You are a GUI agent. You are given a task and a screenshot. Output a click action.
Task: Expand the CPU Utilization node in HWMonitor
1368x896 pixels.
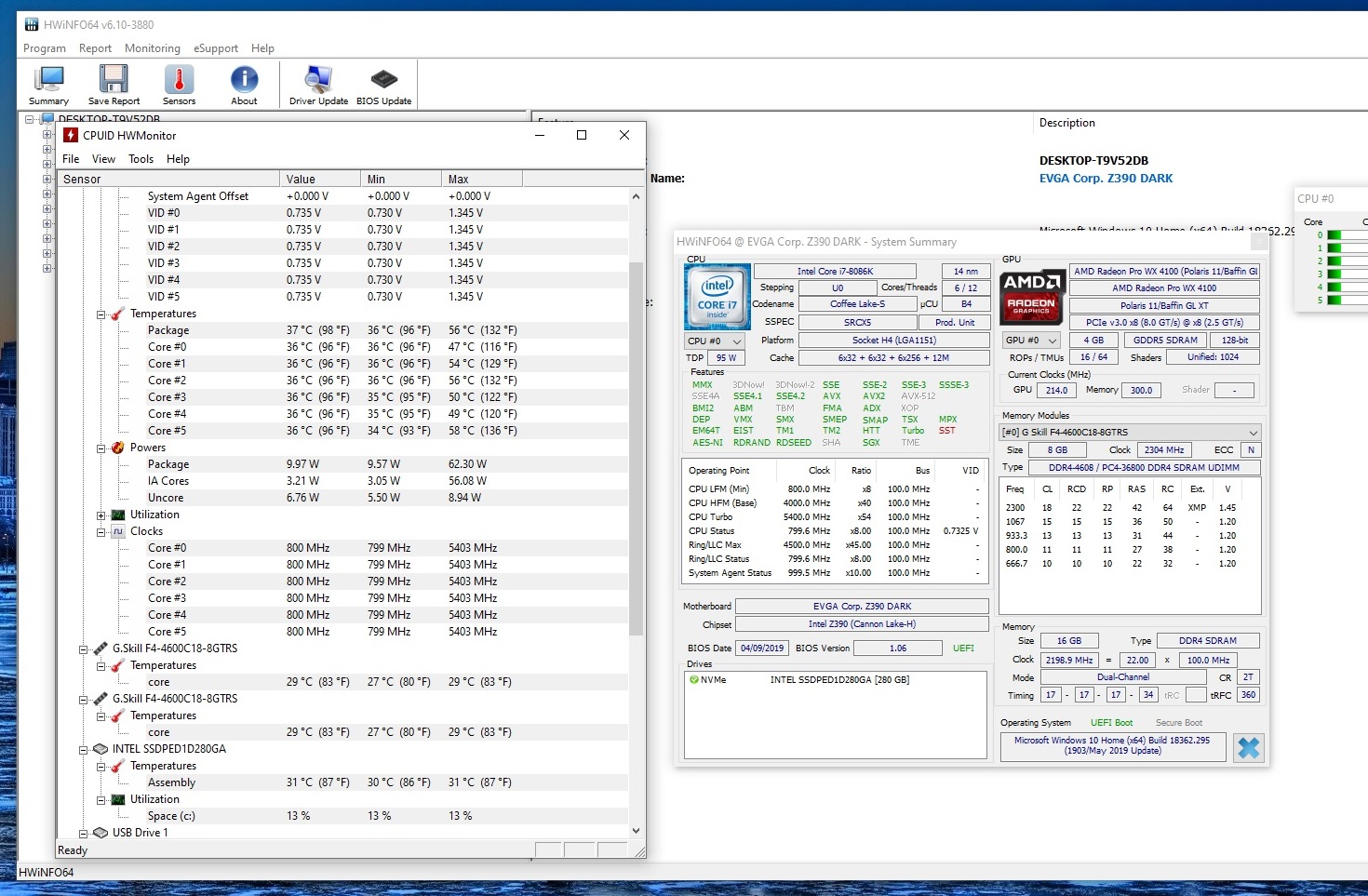pos(101,515)
